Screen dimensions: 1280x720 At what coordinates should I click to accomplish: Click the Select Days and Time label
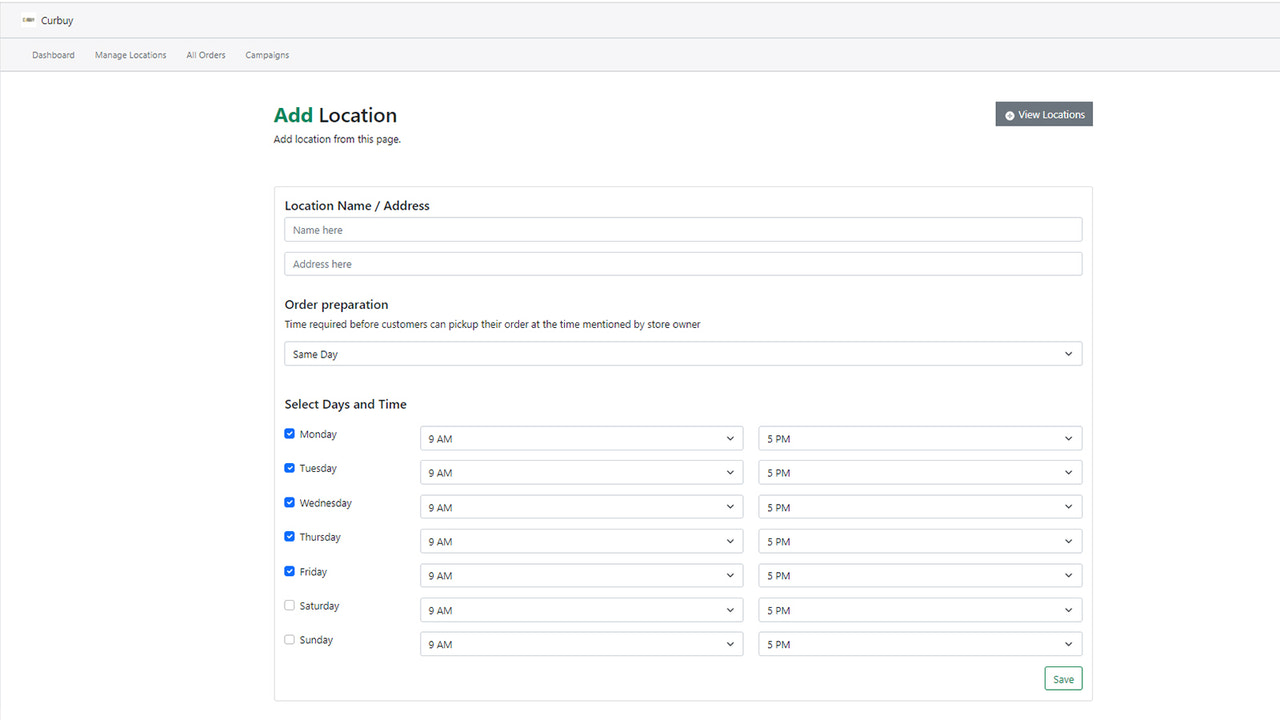(x=346, y=405)
